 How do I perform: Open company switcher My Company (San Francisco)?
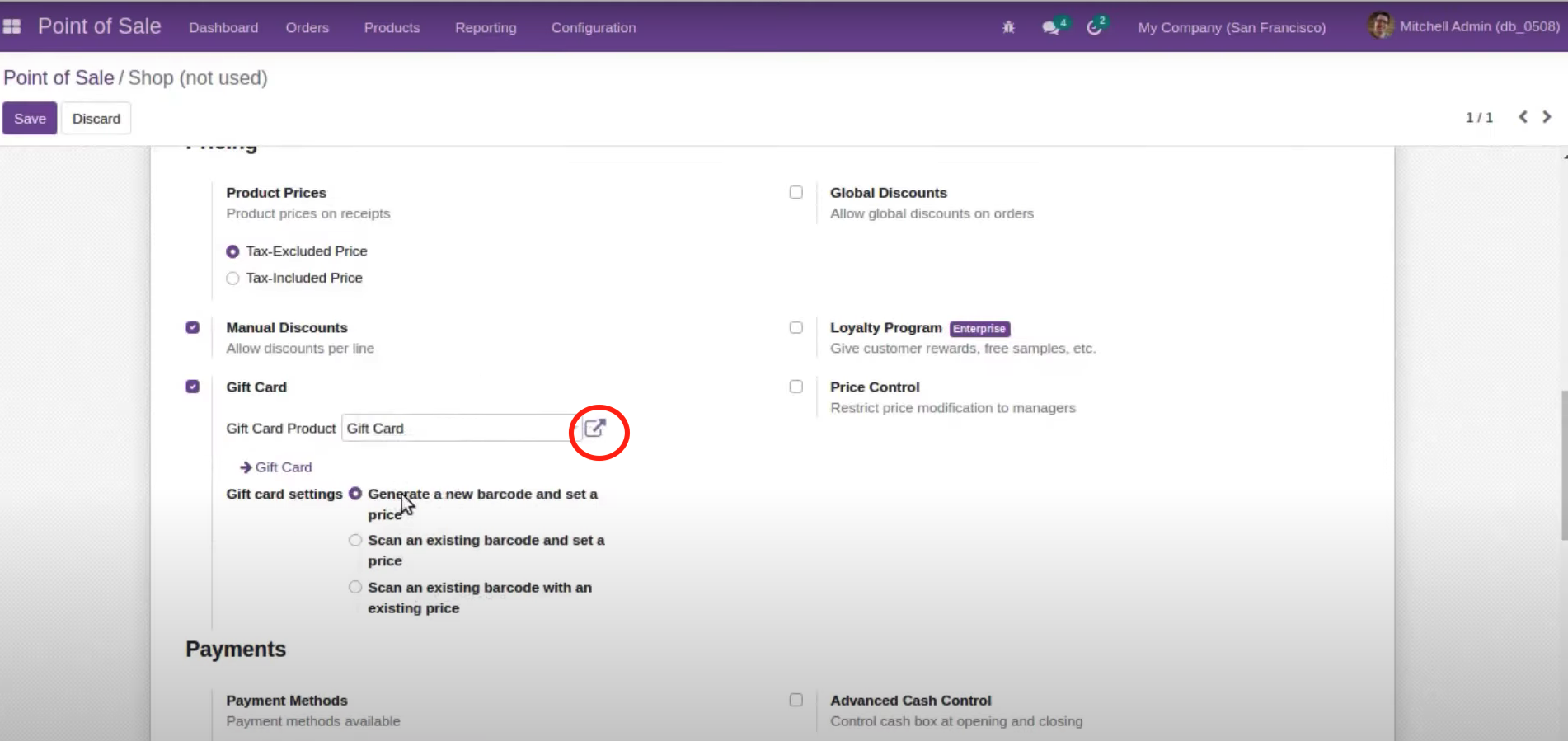click(1232, 27)
